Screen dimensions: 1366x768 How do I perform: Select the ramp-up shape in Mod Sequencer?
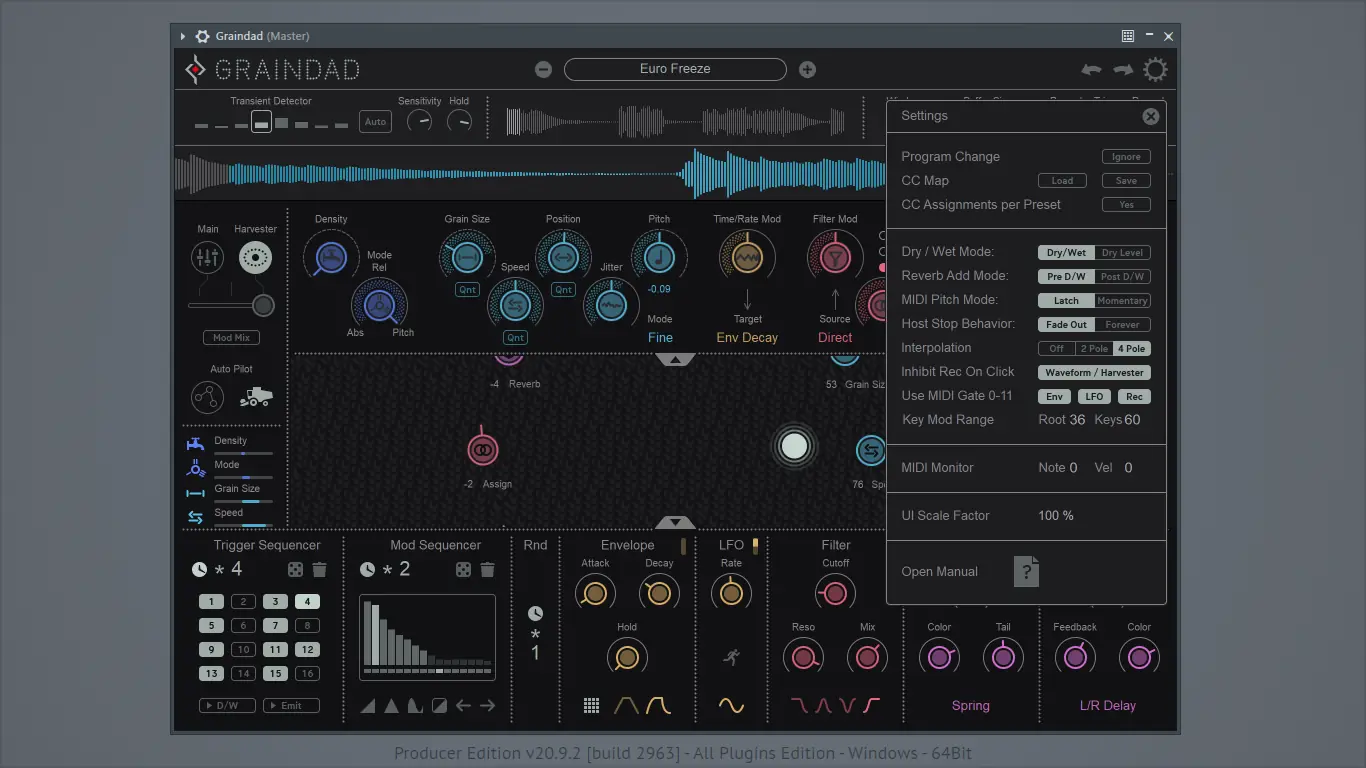[x=368, y=706]
